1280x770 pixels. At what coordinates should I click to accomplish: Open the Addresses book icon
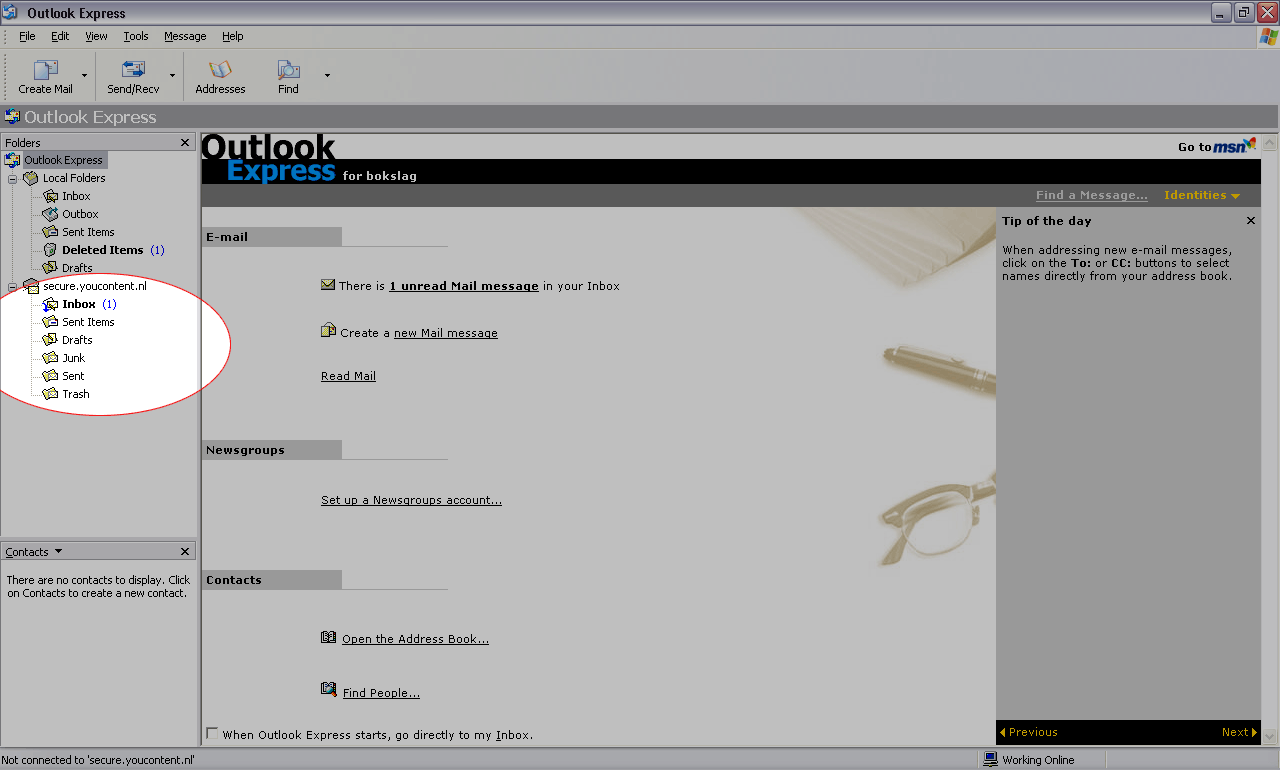coord(220,71)
